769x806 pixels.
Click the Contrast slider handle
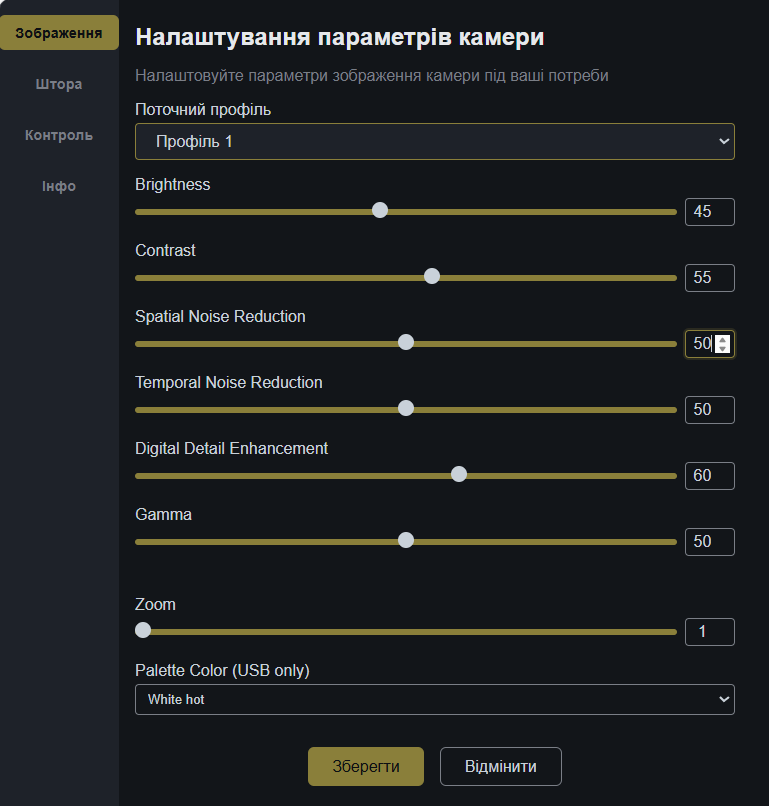click(432, 276)
